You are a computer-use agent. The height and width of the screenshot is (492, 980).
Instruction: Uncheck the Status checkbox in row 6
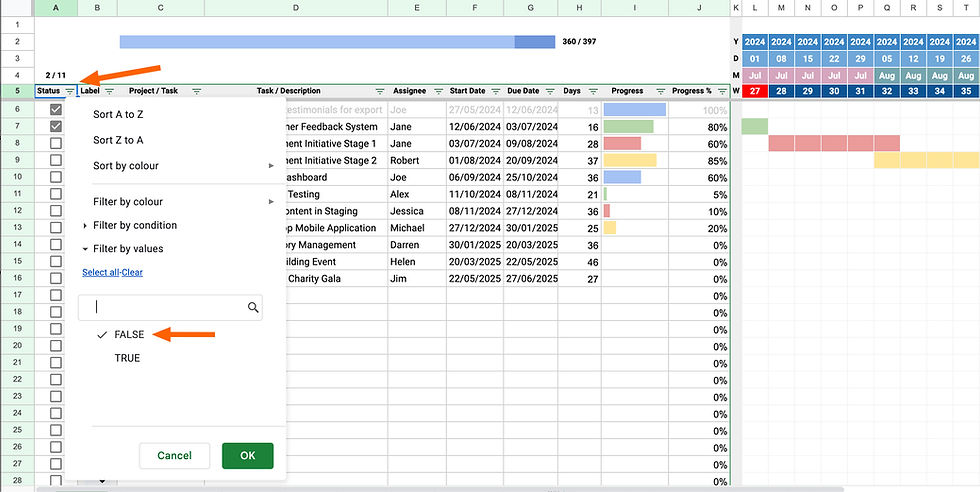point(56,109)
